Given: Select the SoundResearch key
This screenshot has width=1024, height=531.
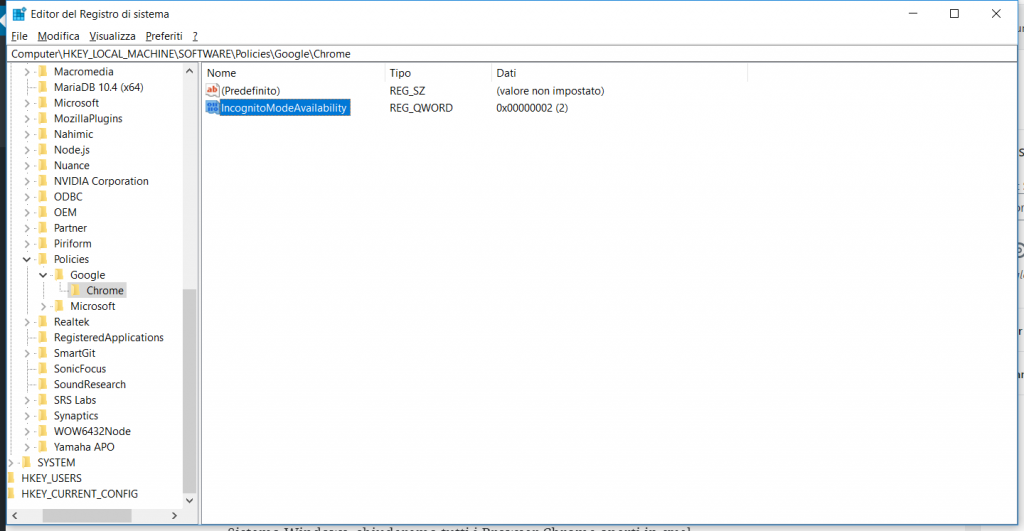Looking at the screenshot, I should [89, 385].
